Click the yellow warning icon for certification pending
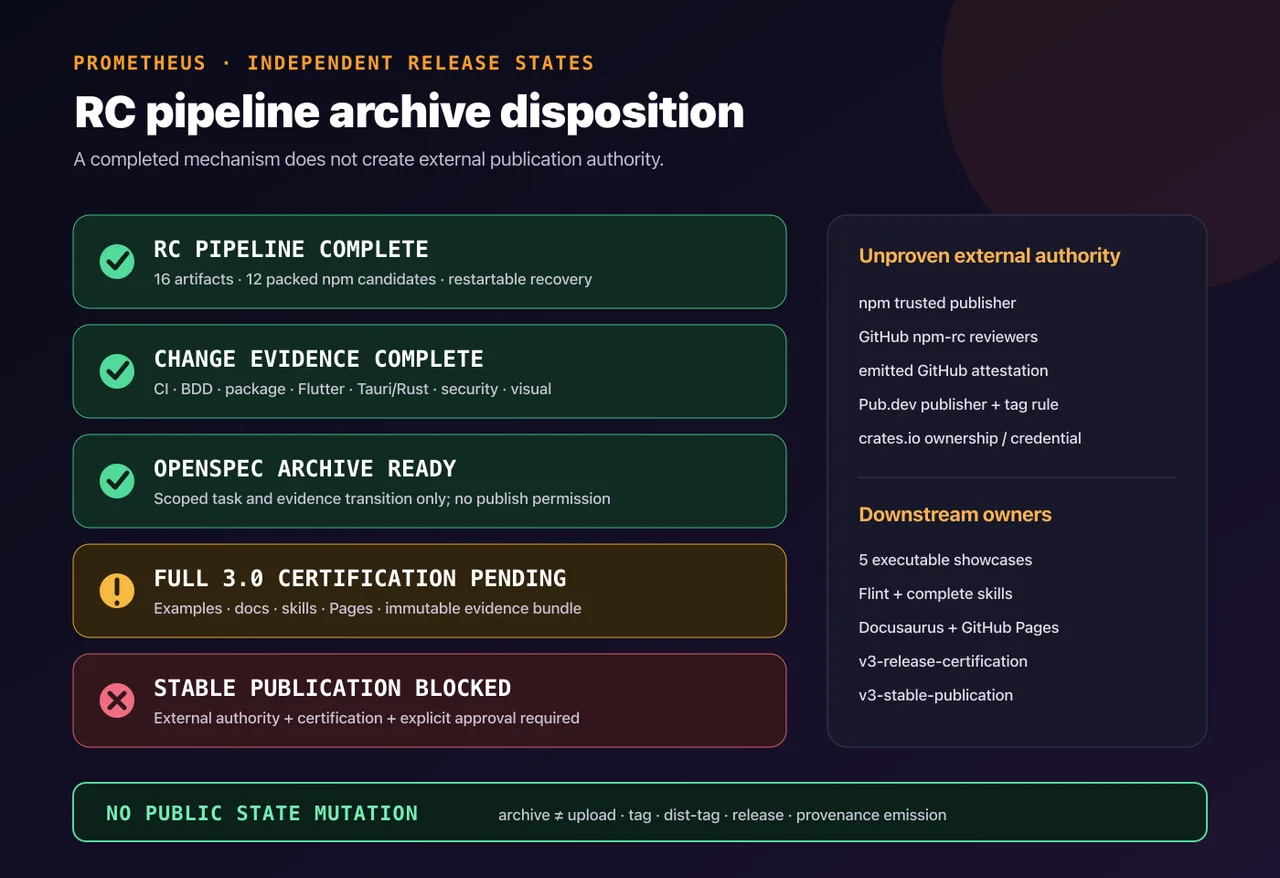1280x878 pixels. tap(117, 591)
